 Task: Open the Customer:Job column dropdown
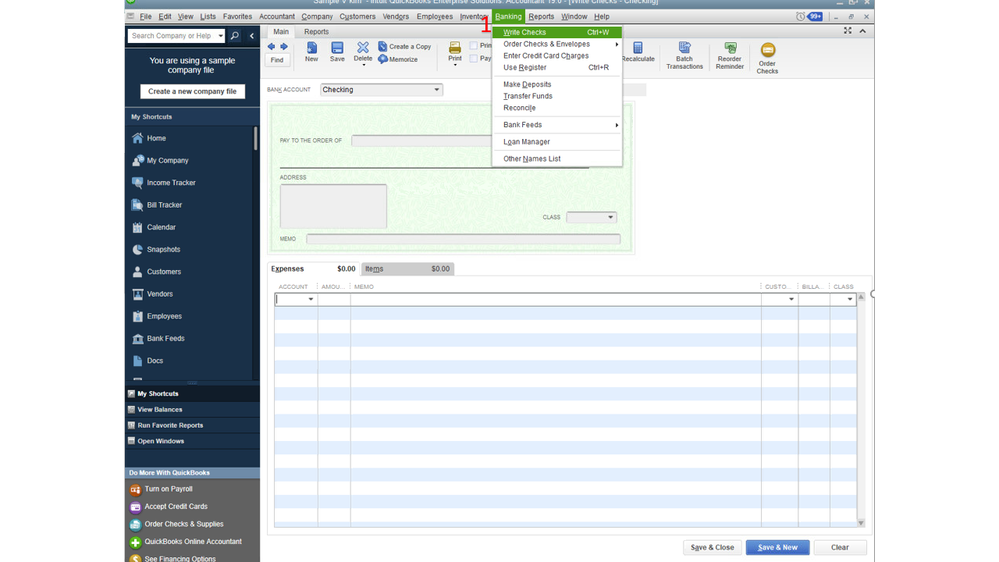coord(791,299)
